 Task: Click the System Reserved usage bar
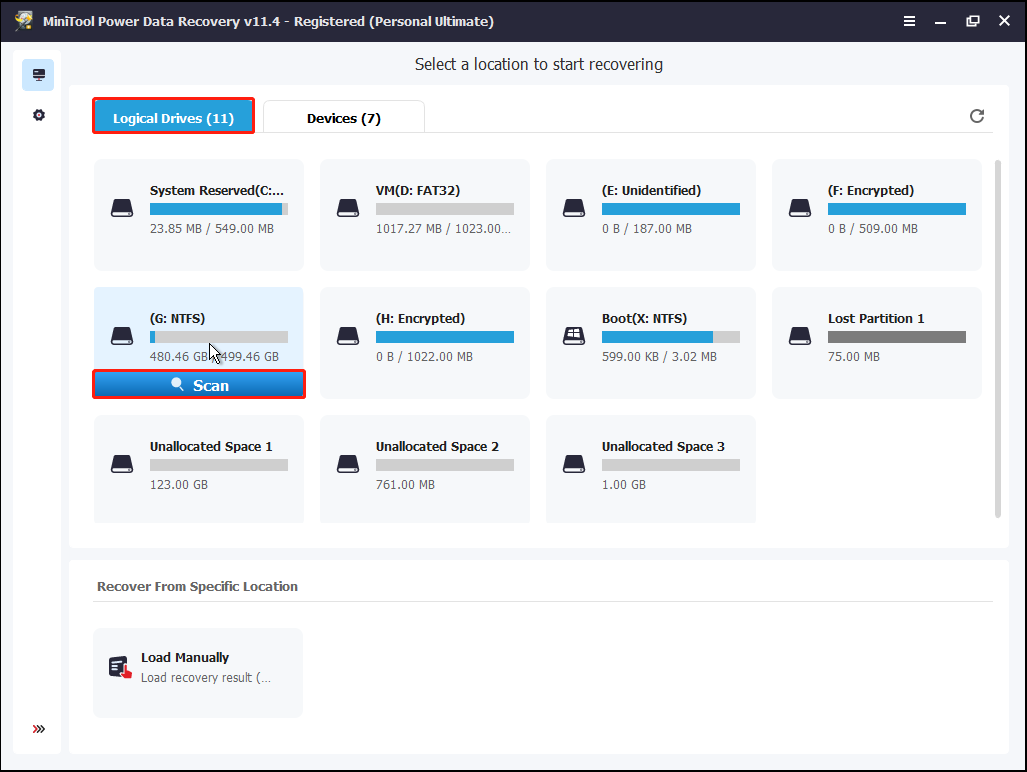click(x=219, y=209)
